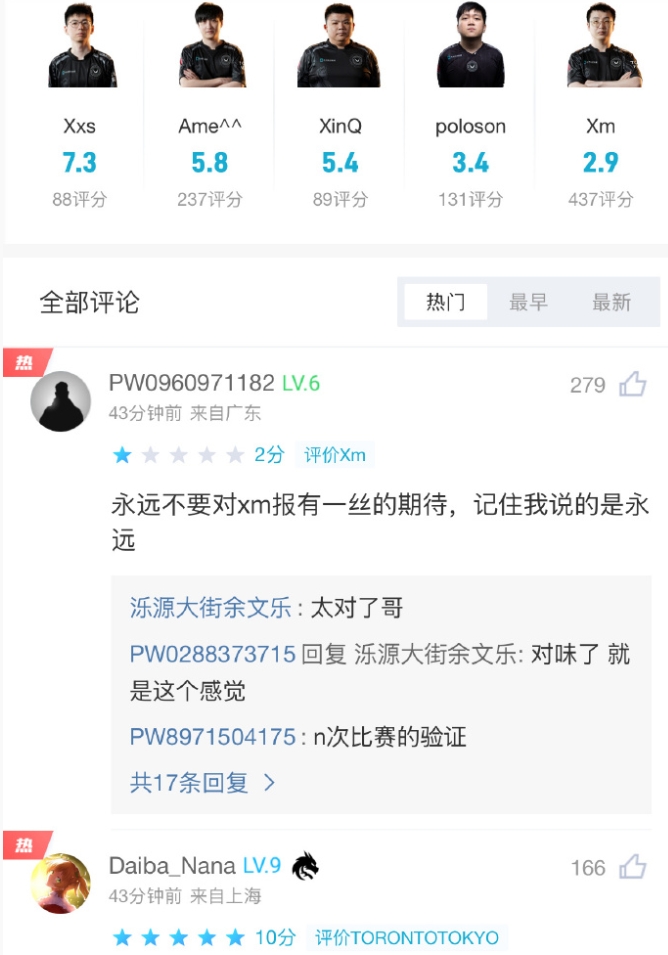The image size is (668, 955).
Task: Switch to 最新 comment sorting
Action: point(611,302)
